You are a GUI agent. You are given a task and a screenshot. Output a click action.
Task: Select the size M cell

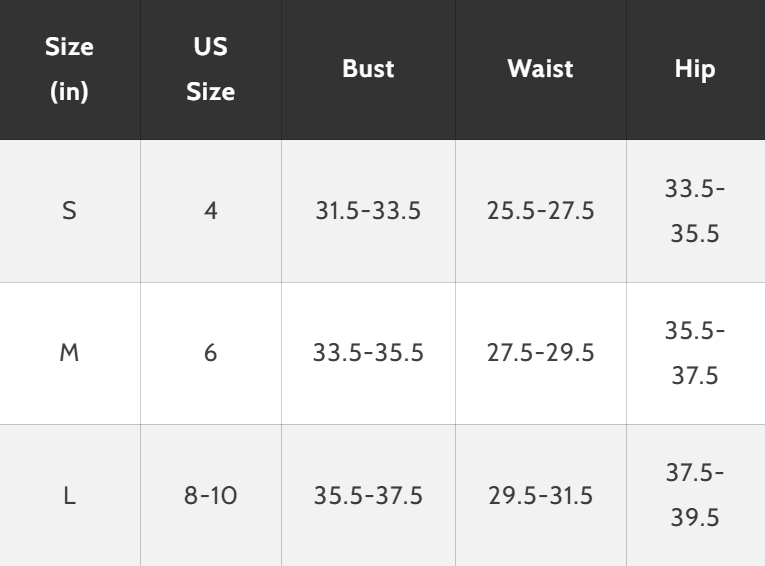[69, 353]
